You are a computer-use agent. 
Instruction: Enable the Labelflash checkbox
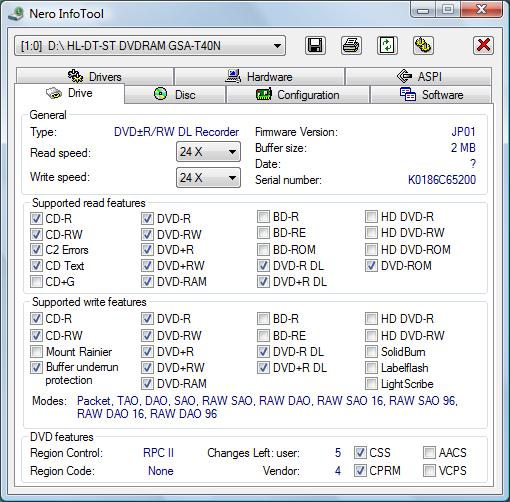coord(371,368)
